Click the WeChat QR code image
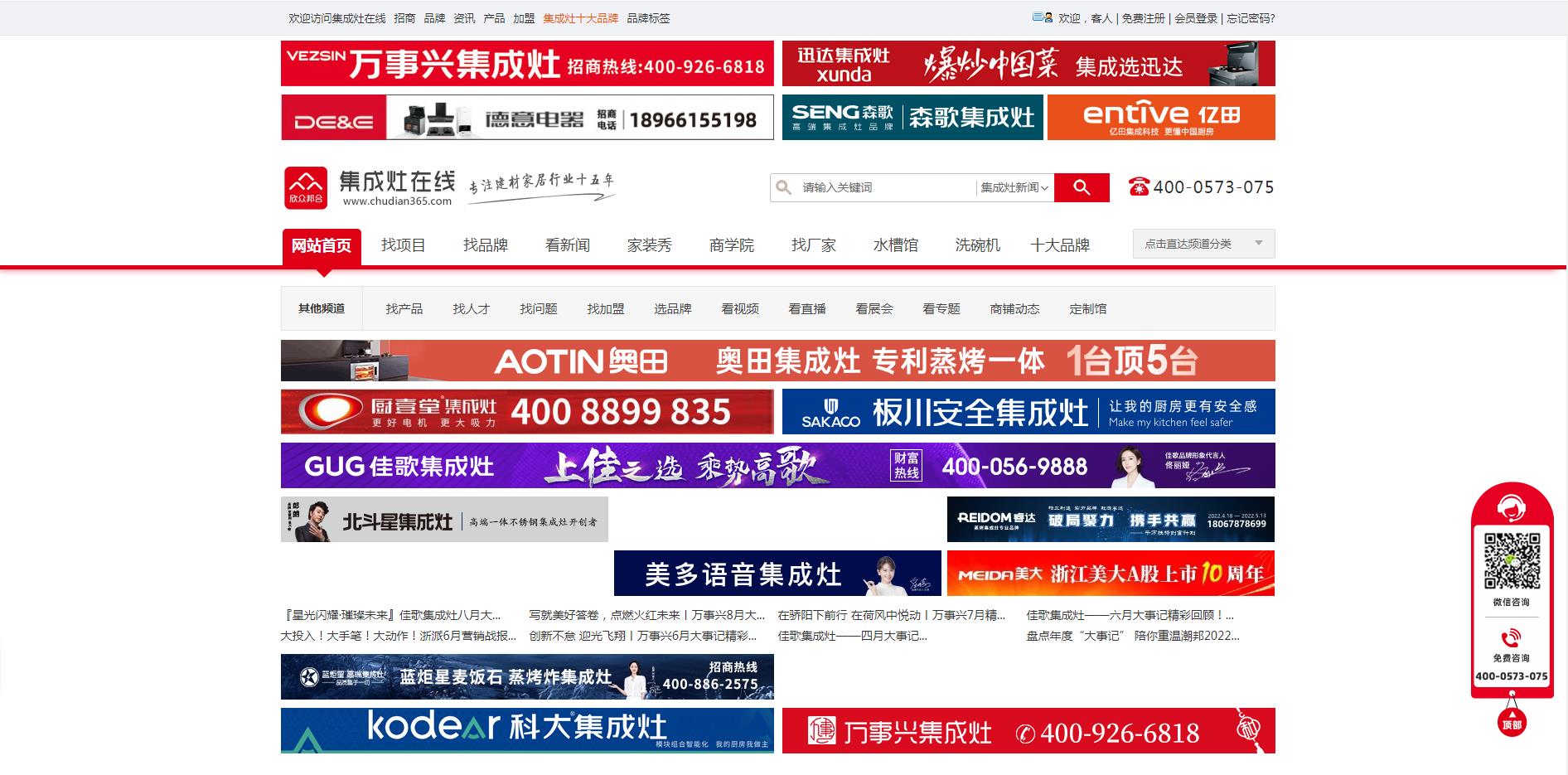The width and height of the screenshot is (1568, 775). click(1512, 561)
